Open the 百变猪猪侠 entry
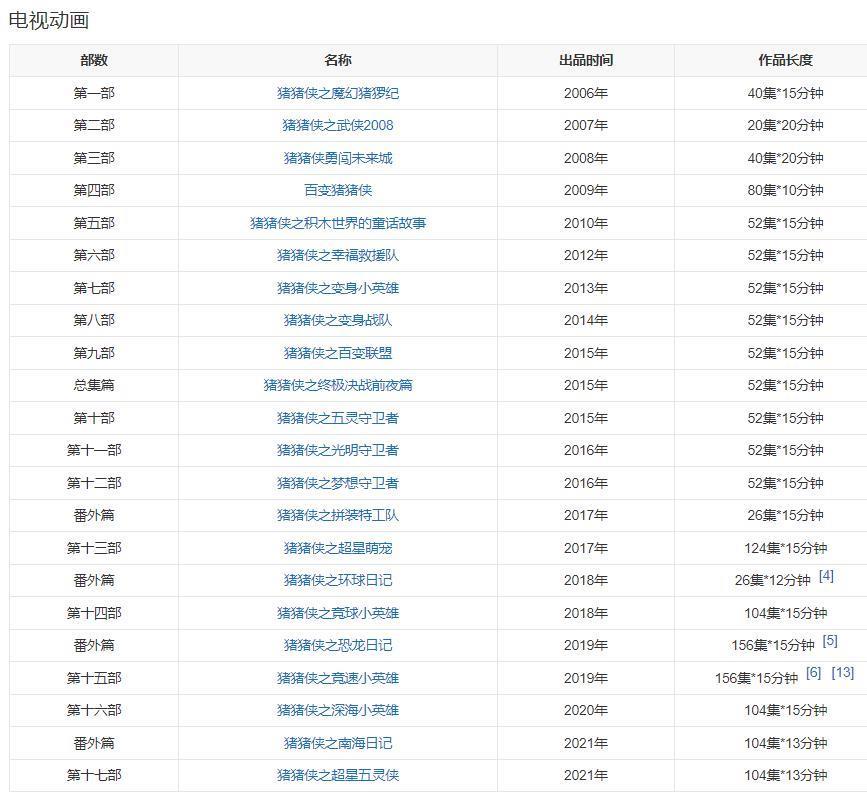The height and width of the screenshot is (800, 867). click(x=337, y=190)
